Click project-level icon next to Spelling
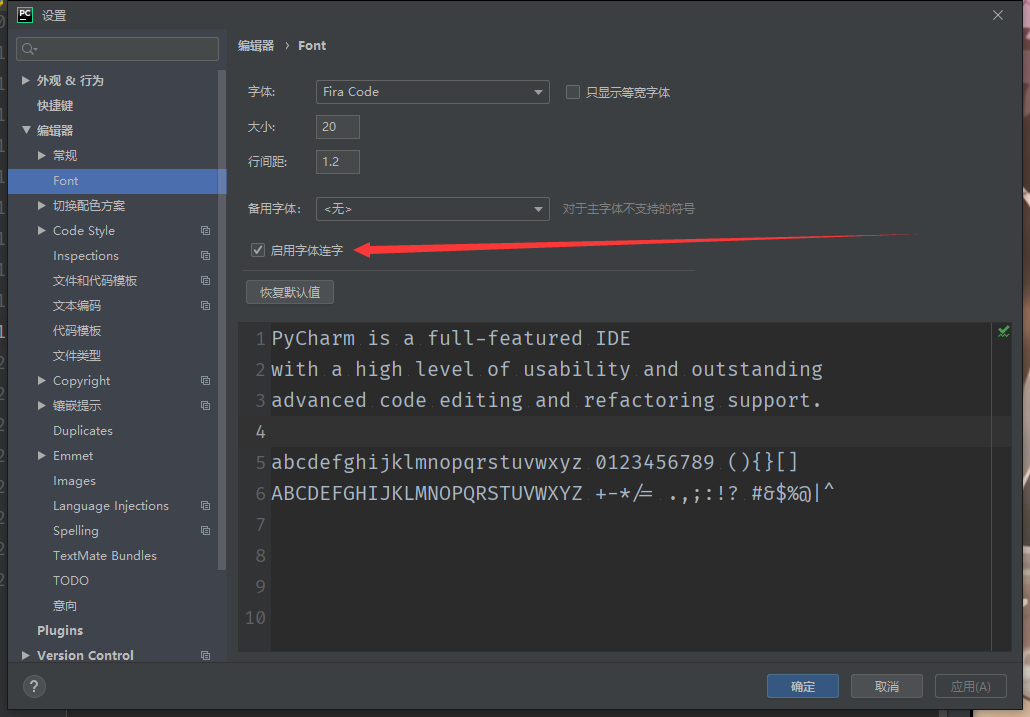The width and height of the screenshot is (1030, 717). 206,531
